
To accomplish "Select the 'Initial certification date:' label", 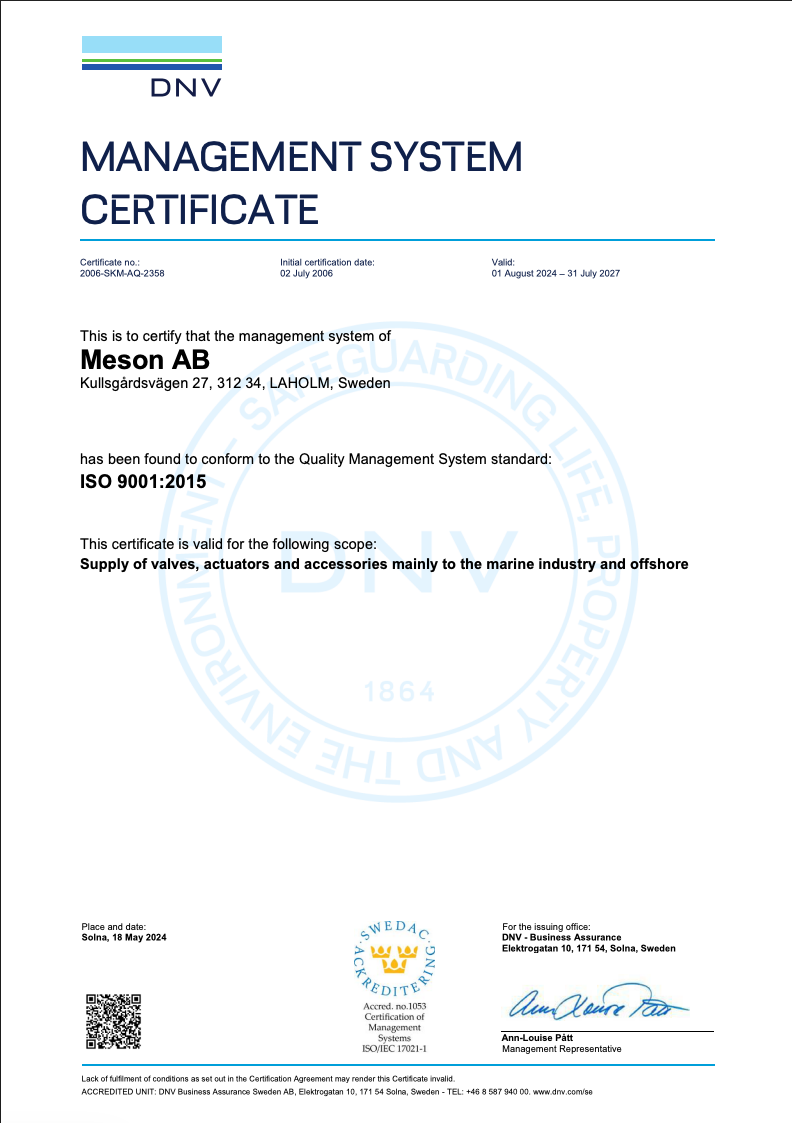I will pos(327,262).
